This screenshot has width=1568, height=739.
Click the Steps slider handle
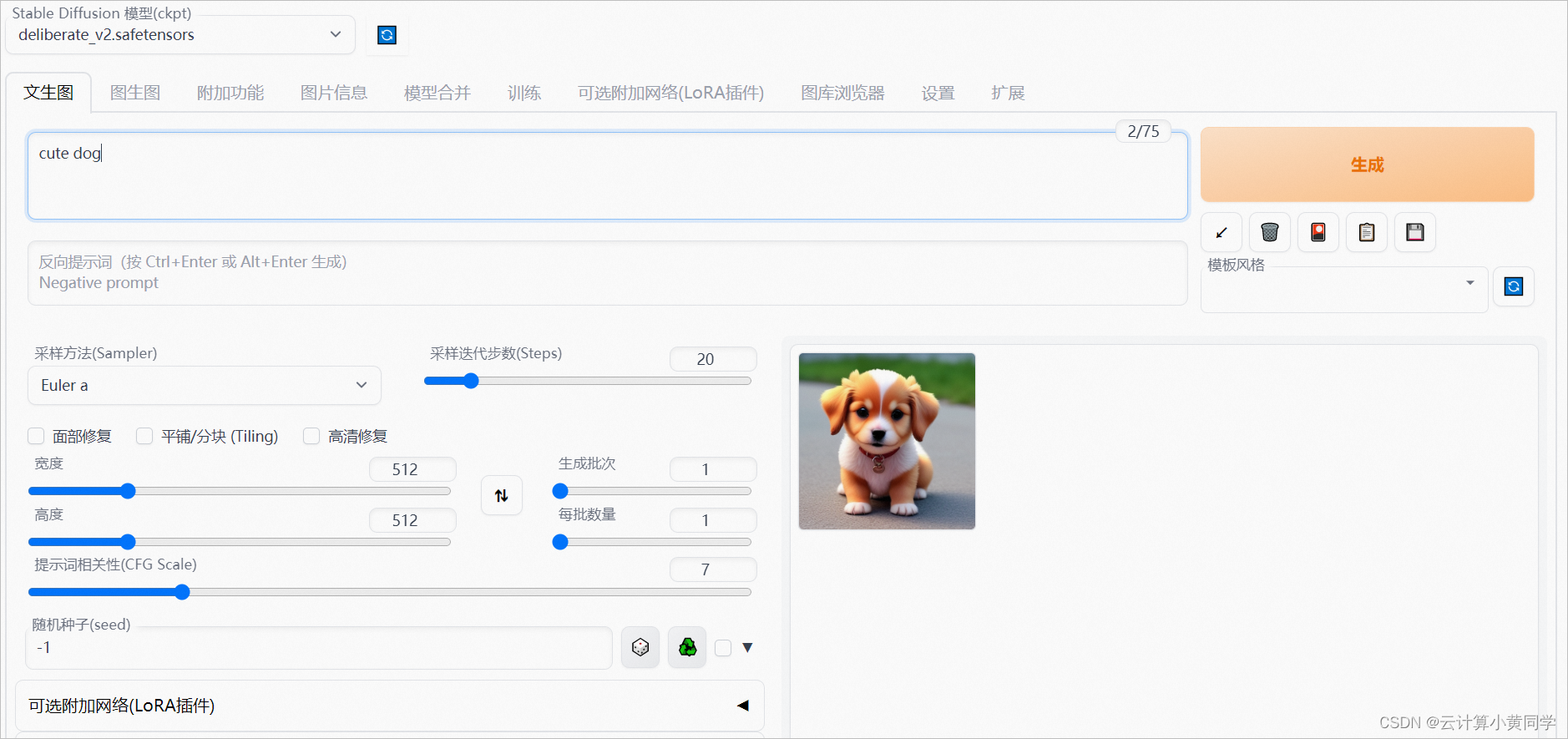tap(471, 381)
